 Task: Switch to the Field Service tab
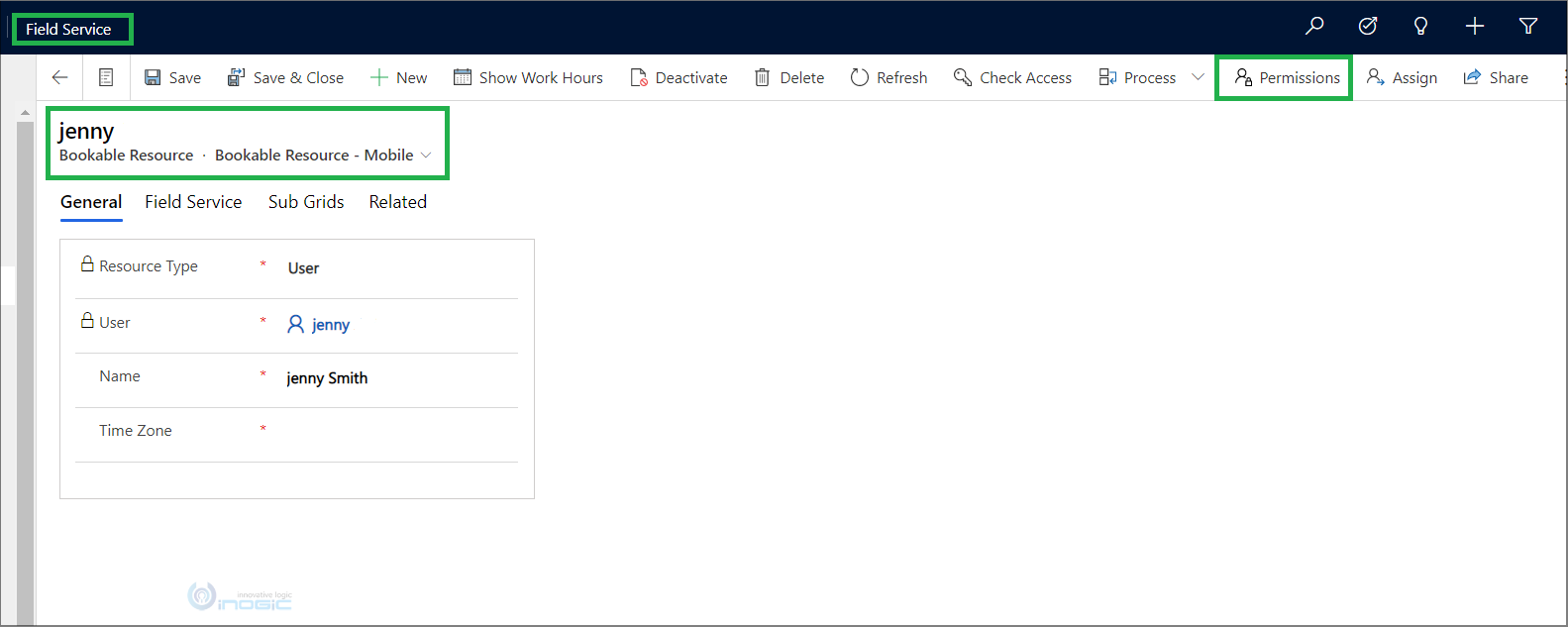193,202
